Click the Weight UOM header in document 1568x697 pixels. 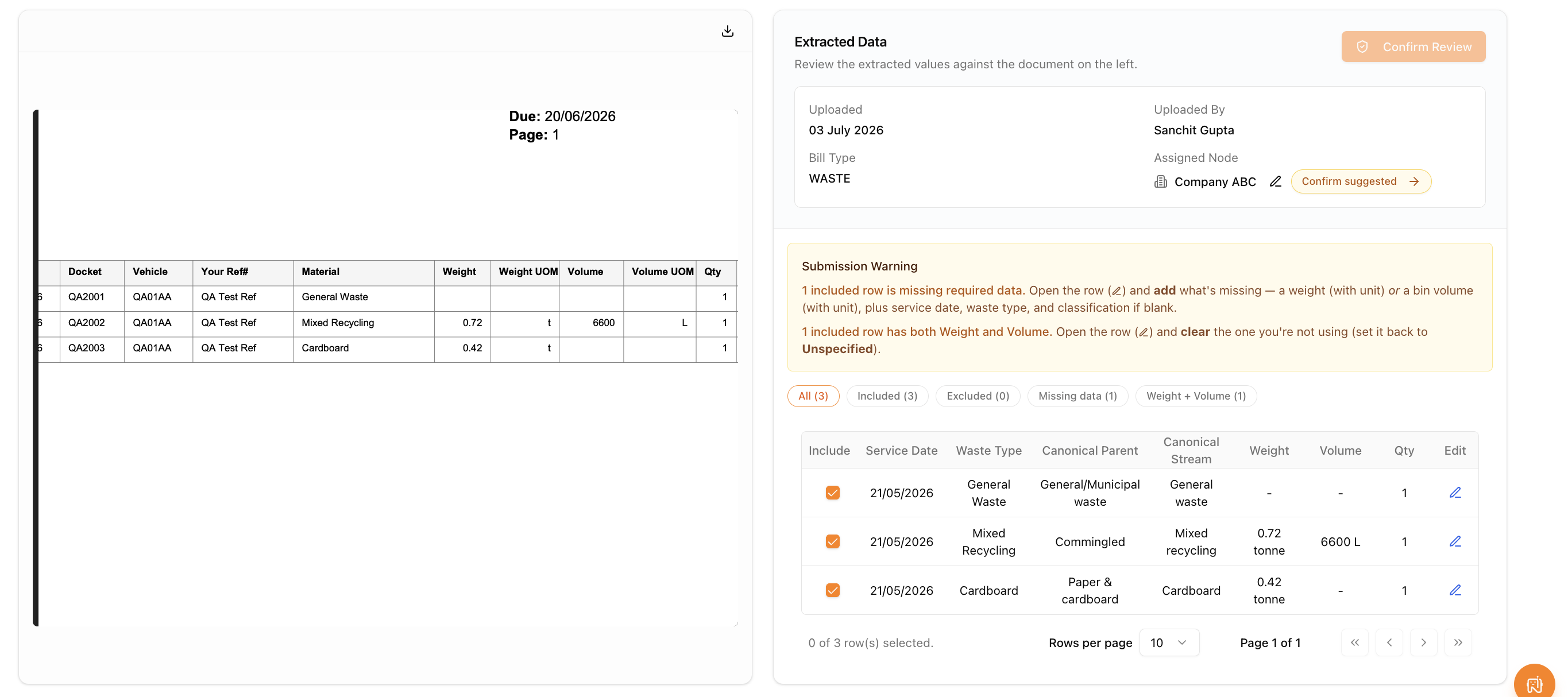528,272
